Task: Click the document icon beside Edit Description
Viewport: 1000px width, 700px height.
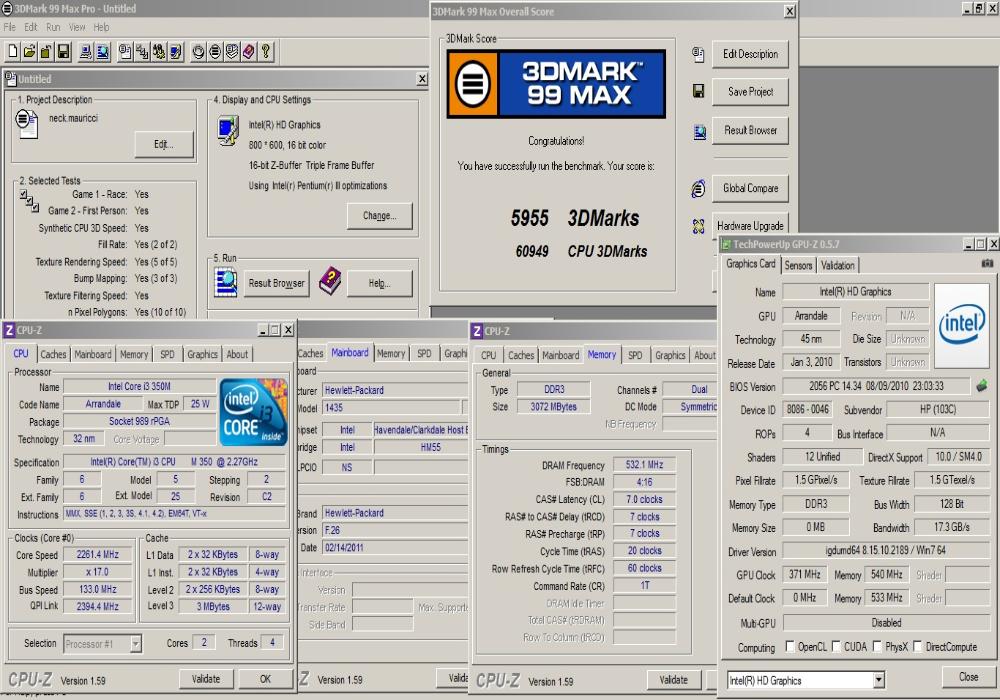Action: (x=698, y=55)
